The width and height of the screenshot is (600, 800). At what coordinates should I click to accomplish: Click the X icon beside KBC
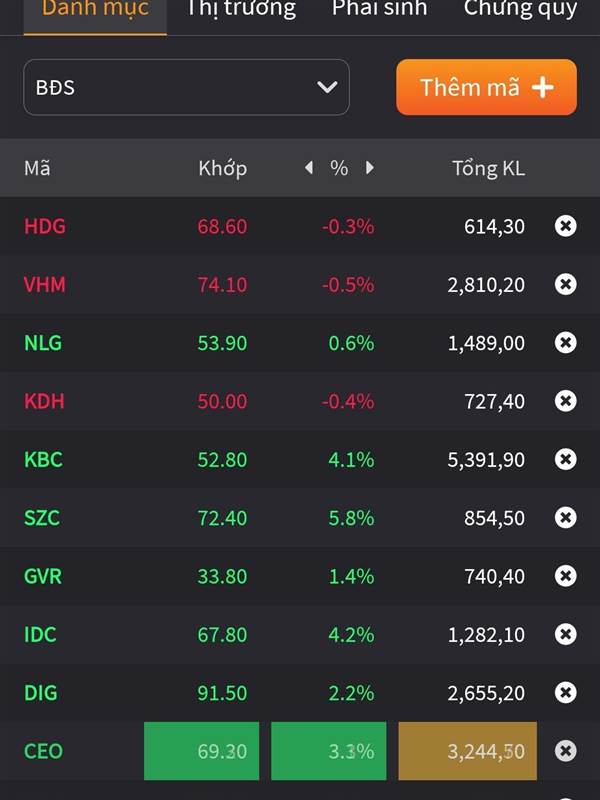click(x=565, y=459)
